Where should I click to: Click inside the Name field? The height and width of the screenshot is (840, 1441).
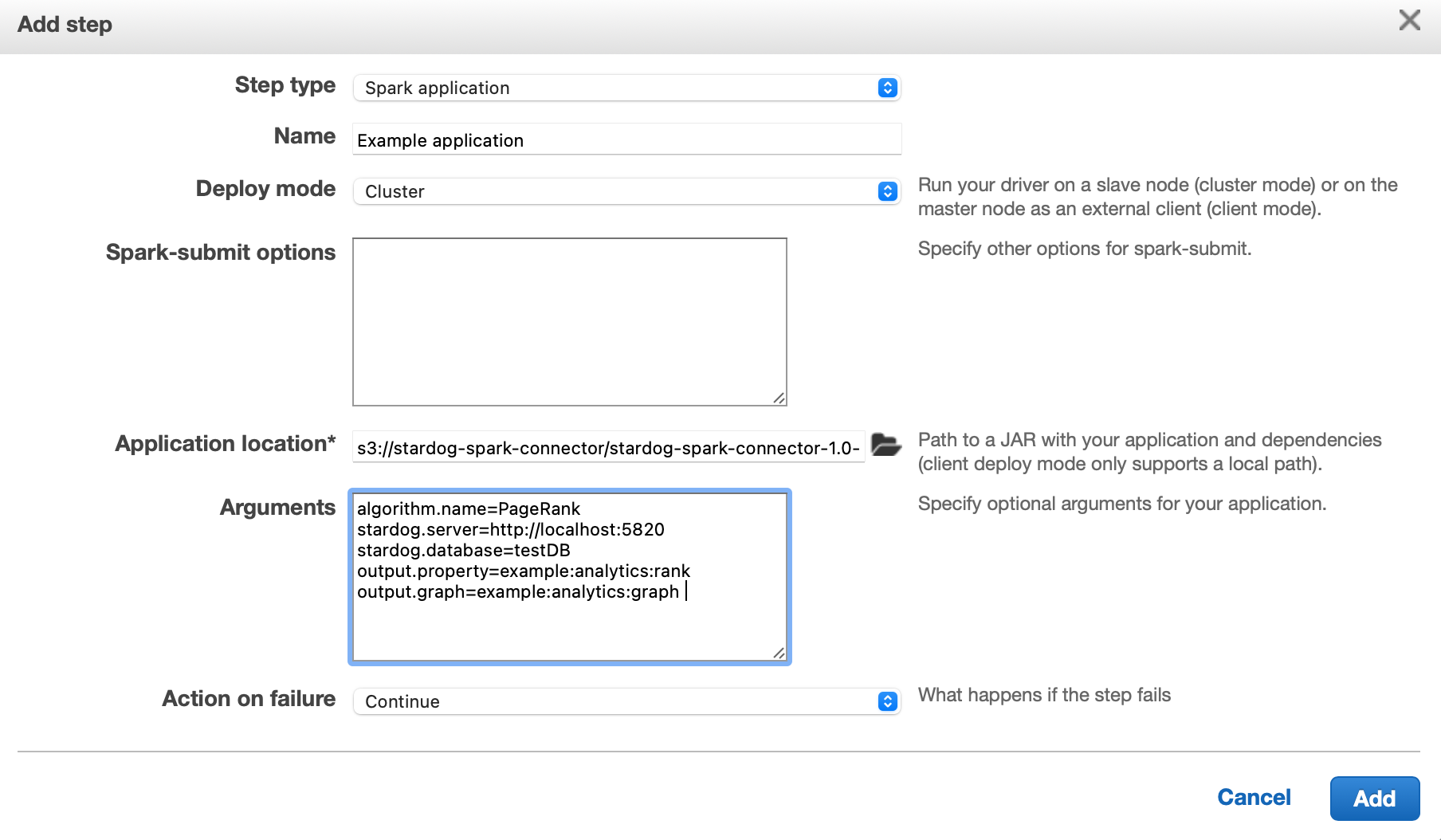click(626, 139)
